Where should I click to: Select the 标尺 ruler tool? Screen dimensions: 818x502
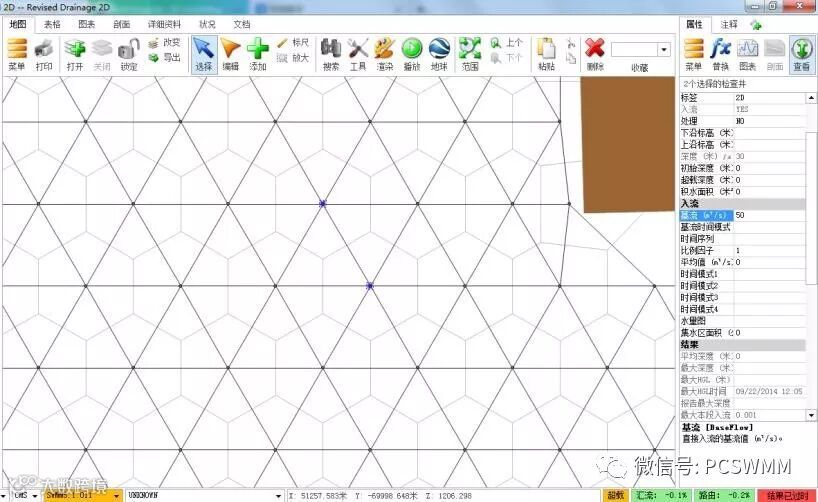[293, 42]
